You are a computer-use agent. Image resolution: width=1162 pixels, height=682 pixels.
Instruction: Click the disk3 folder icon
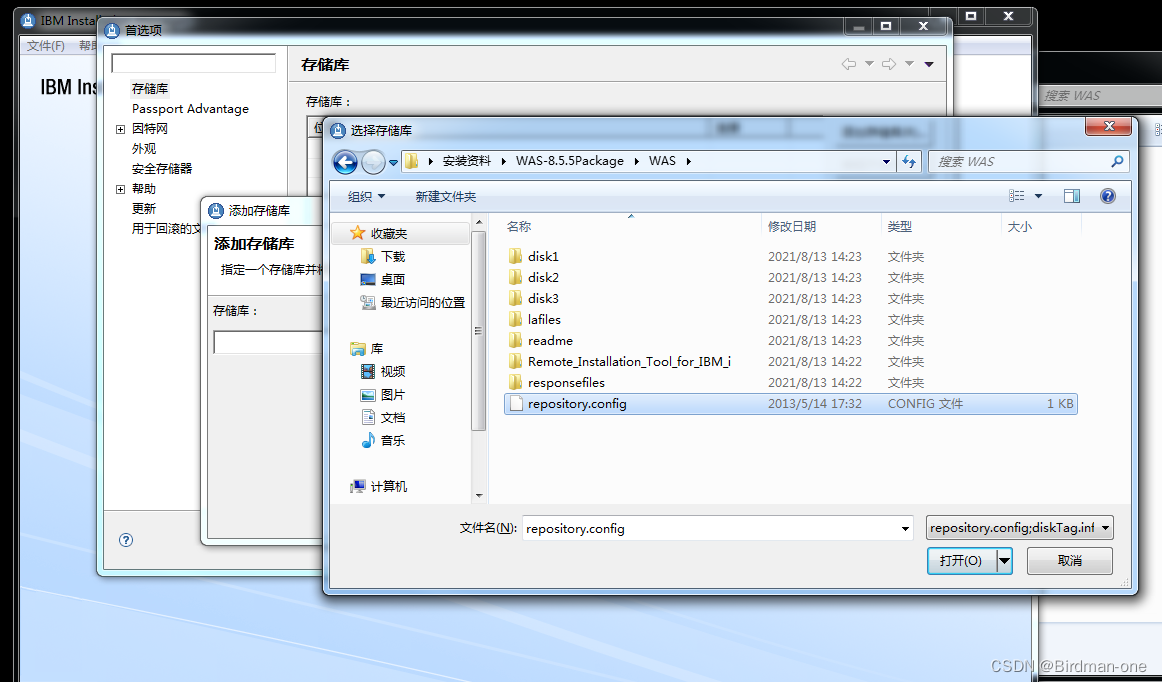(516, 299)
